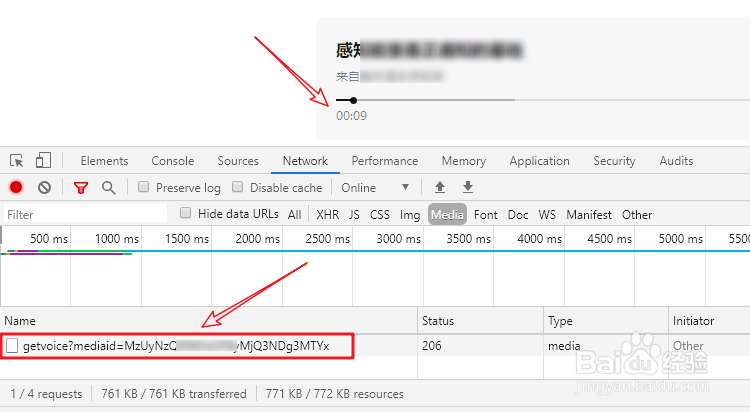Screen dimensions: 750x412
Task: Filter requests by Manifest
Action: click(x=589, y=215)
